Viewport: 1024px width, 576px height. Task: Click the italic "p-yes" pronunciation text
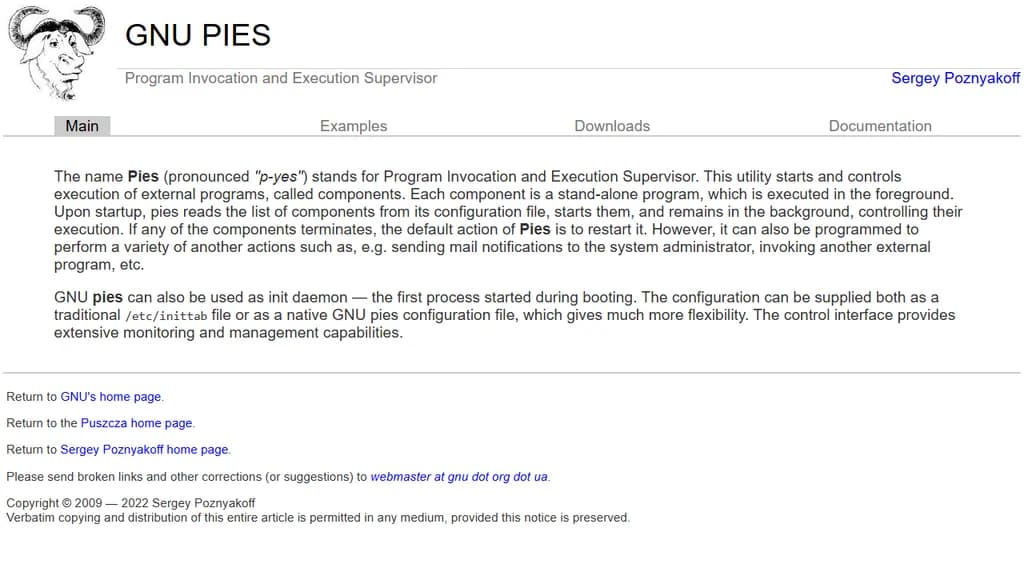pos(280,176)
